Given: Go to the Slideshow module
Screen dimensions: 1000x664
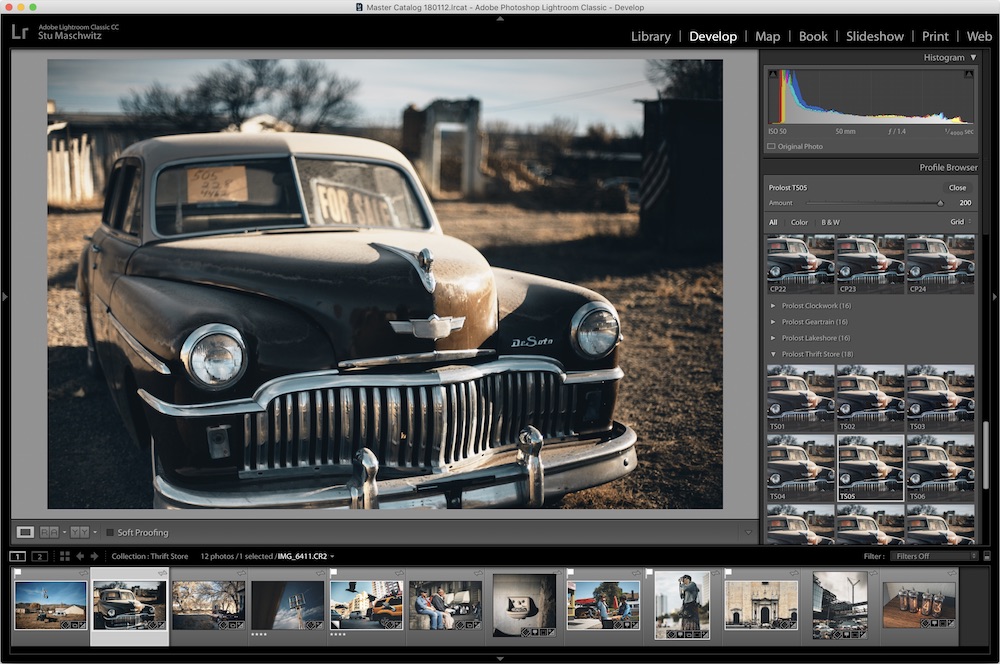Looking at the screenshot, I should pos(874,36).
